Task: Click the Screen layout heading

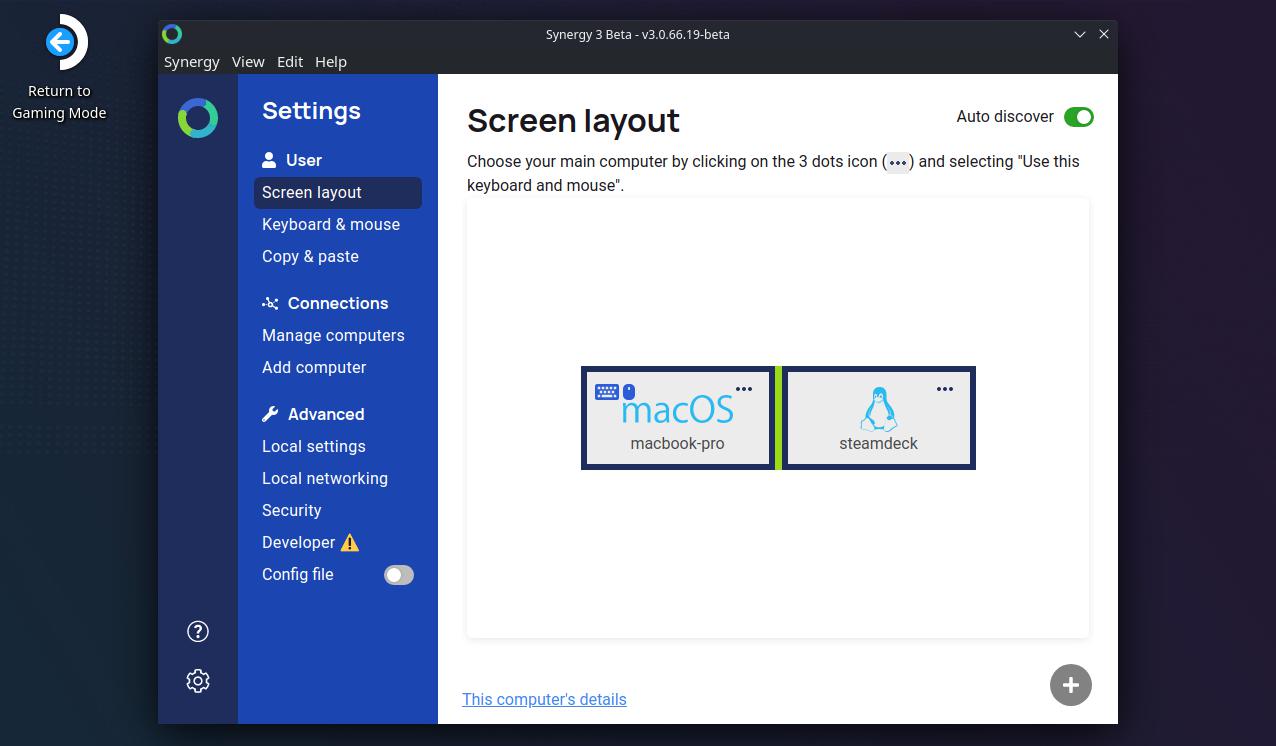Action: pyautogui.click(x=573, y=120)
